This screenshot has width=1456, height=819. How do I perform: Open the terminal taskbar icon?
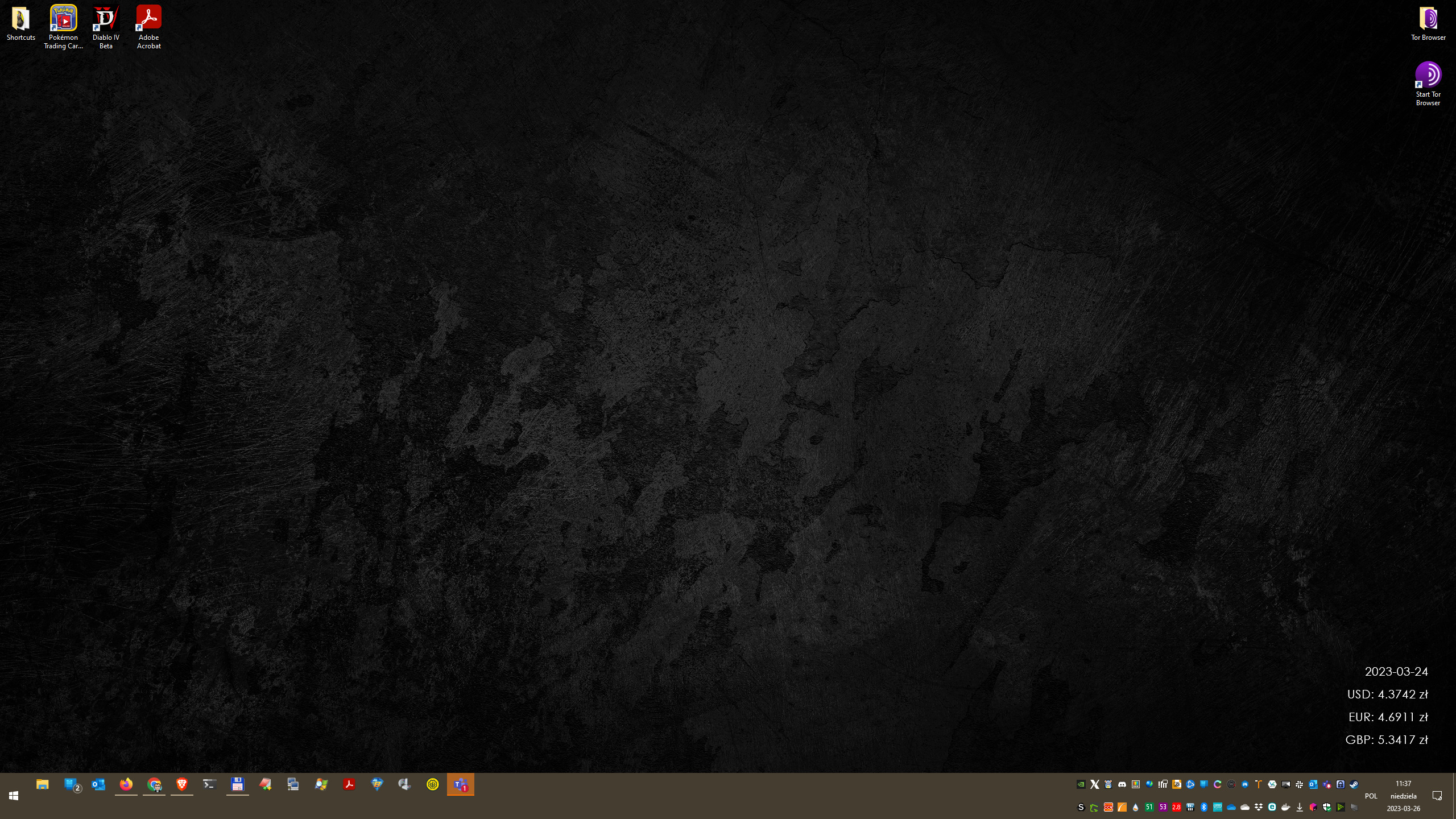coord(210,785)
